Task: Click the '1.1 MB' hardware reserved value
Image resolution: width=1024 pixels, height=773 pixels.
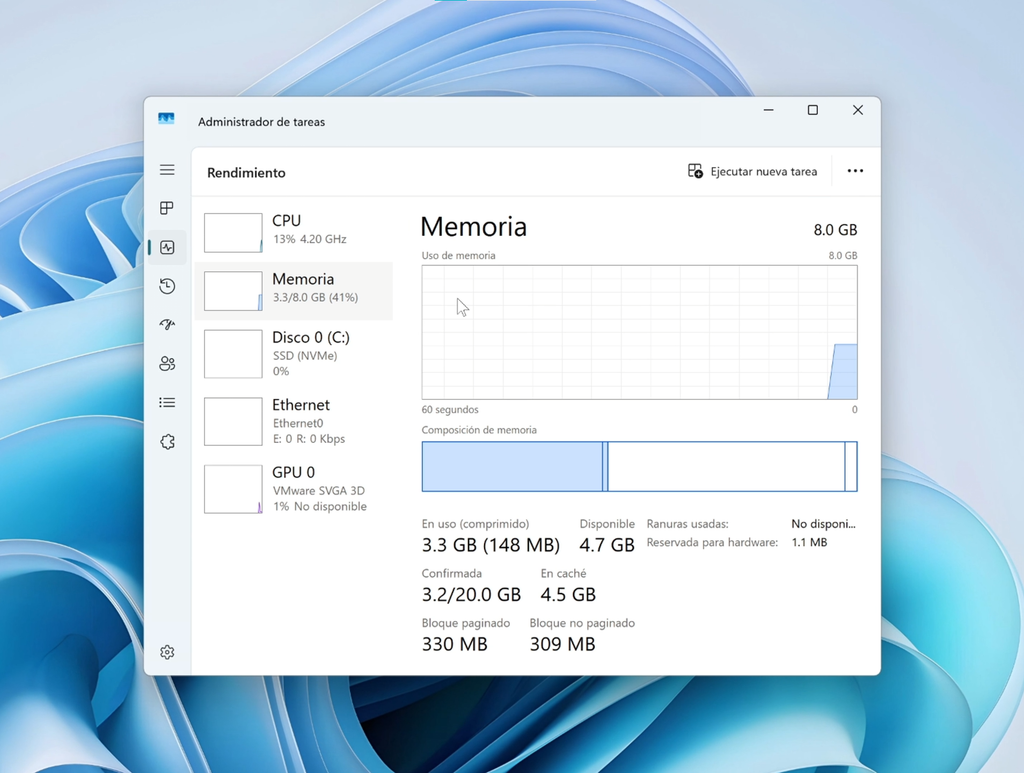Action: pyautogui.click(x=809, y=542)
